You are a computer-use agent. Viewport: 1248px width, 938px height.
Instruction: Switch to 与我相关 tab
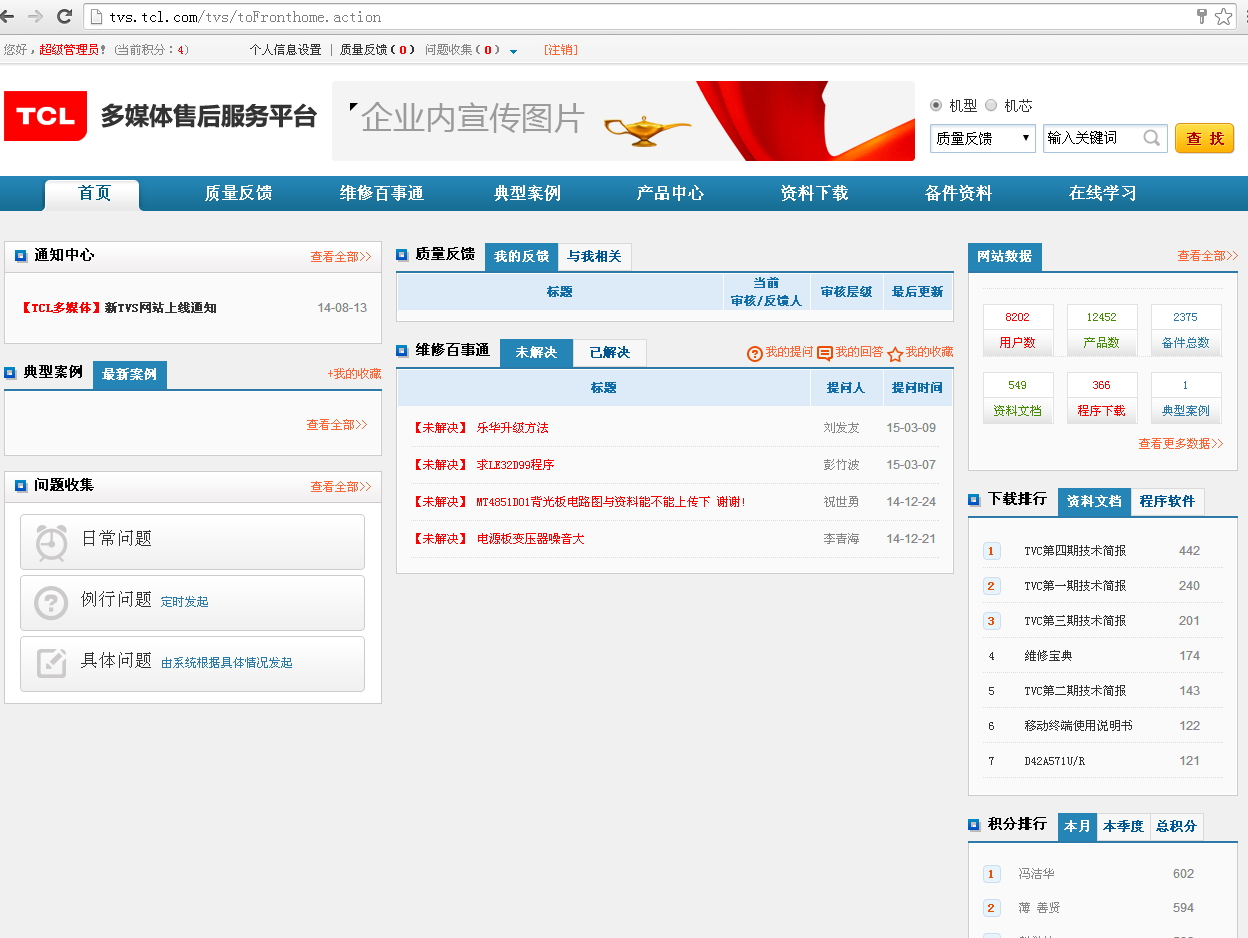click(x=594, y=257)
